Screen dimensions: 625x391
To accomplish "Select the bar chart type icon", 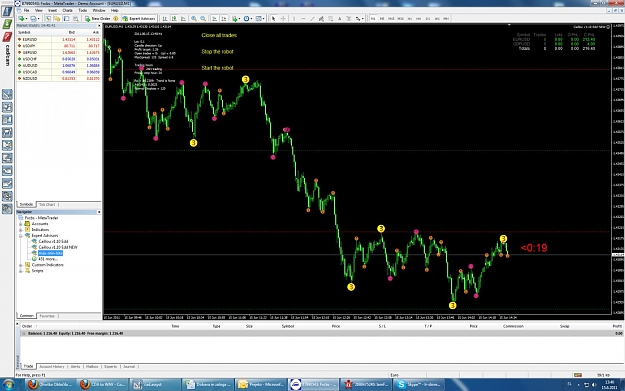I will tap(164, 18).
